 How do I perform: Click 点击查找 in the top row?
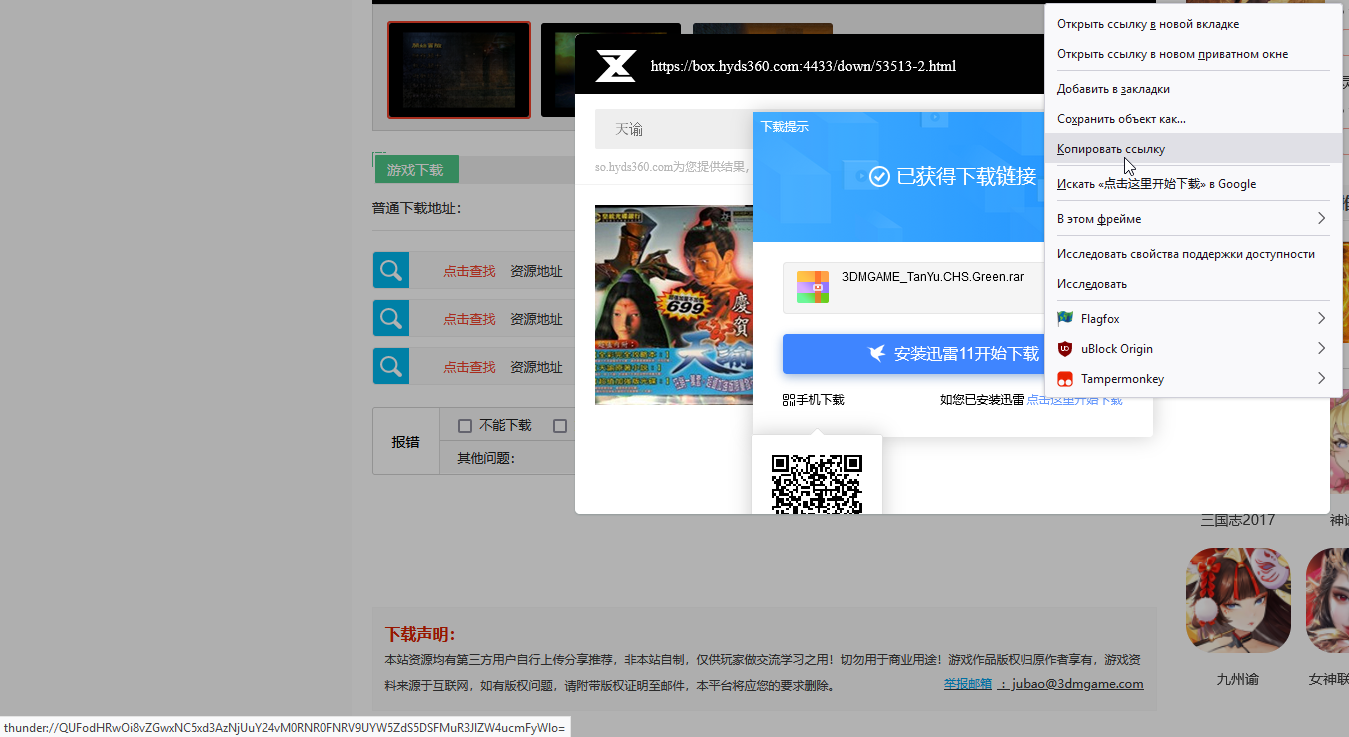point(470,271)
